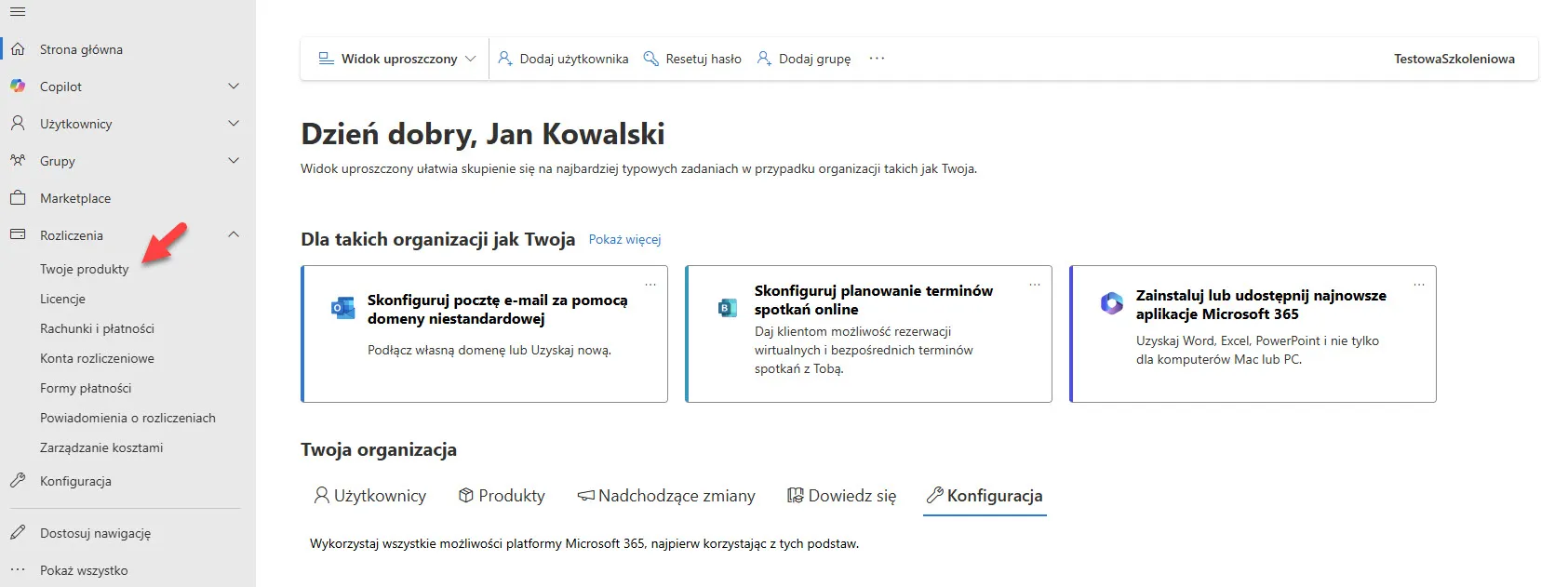1568x587 pixels.
Task: Open options on the e-mail domain card
Action: pyautogui.click(x=650, y=285)
